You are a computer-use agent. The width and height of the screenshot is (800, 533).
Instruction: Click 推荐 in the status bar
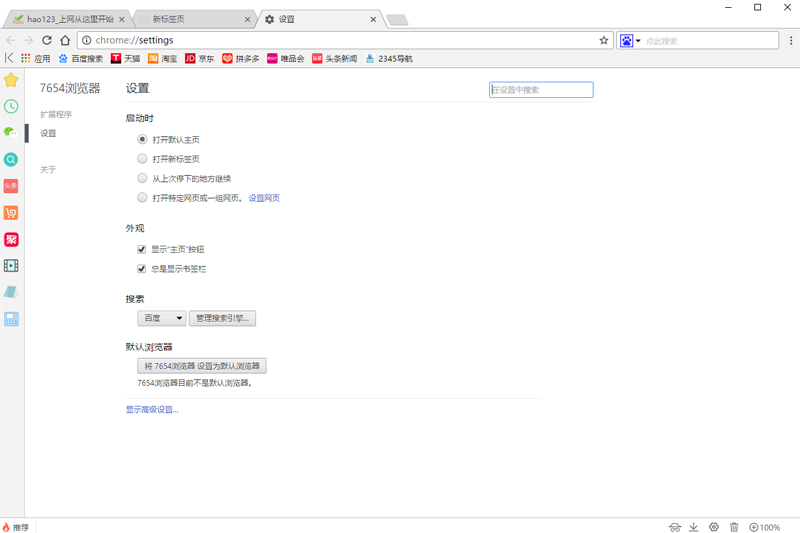coord(15,527)
